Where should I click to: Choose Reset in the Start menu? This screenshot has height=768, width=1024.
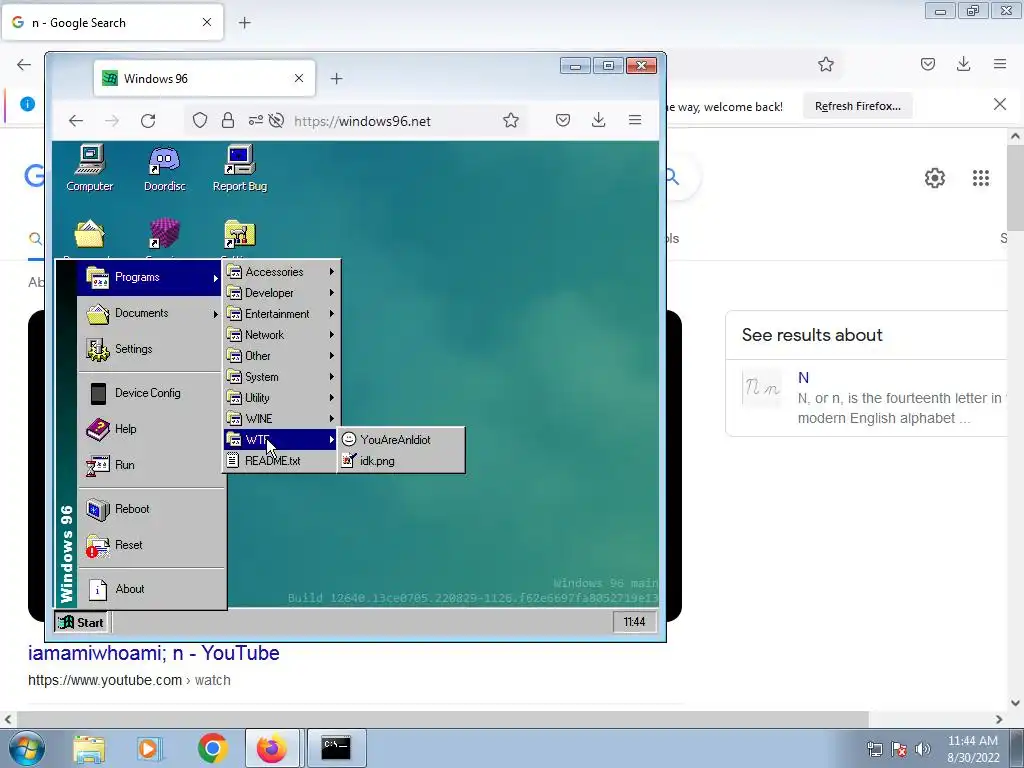pyautogui.click(x=150, y=545)
